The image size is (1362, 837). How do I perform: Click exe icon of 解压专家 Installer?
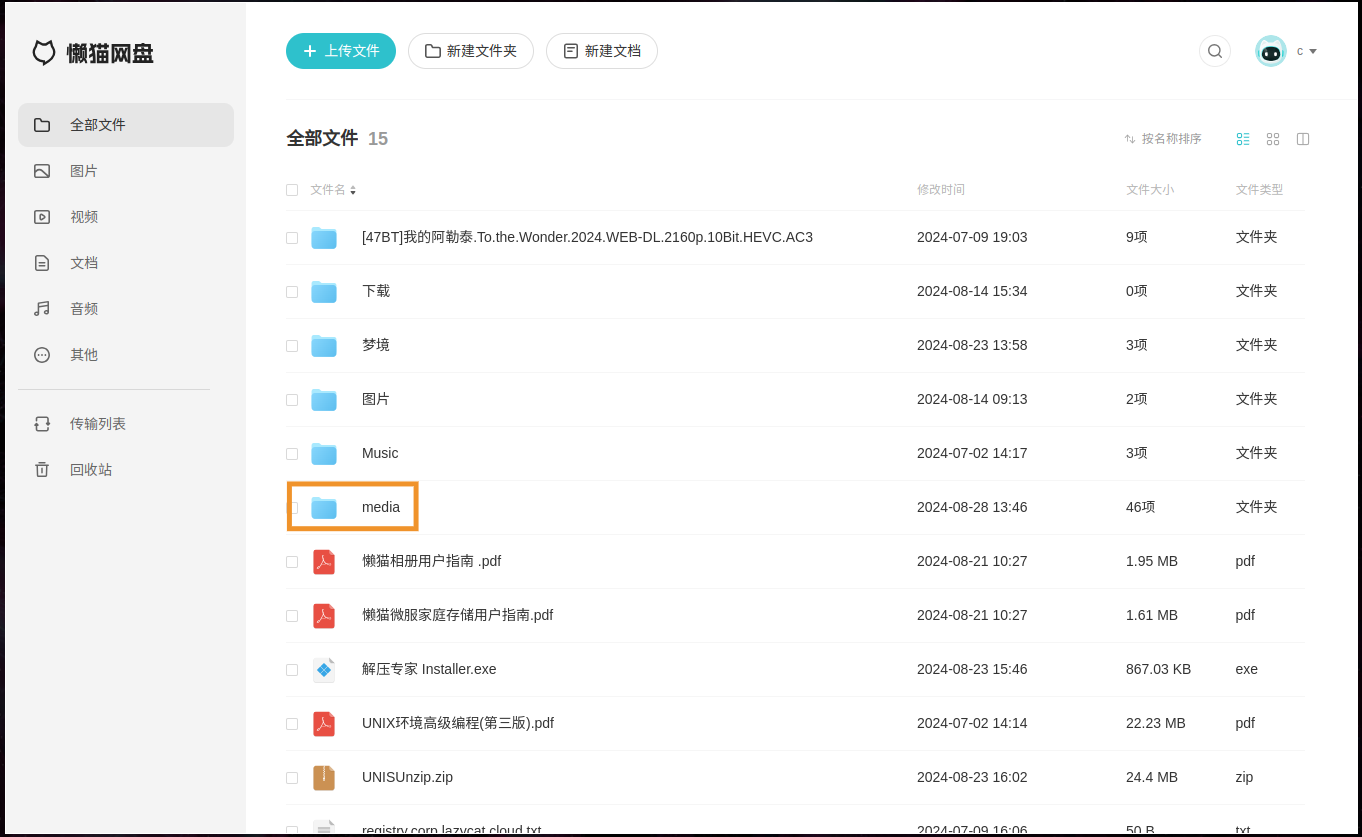(324, 669)
